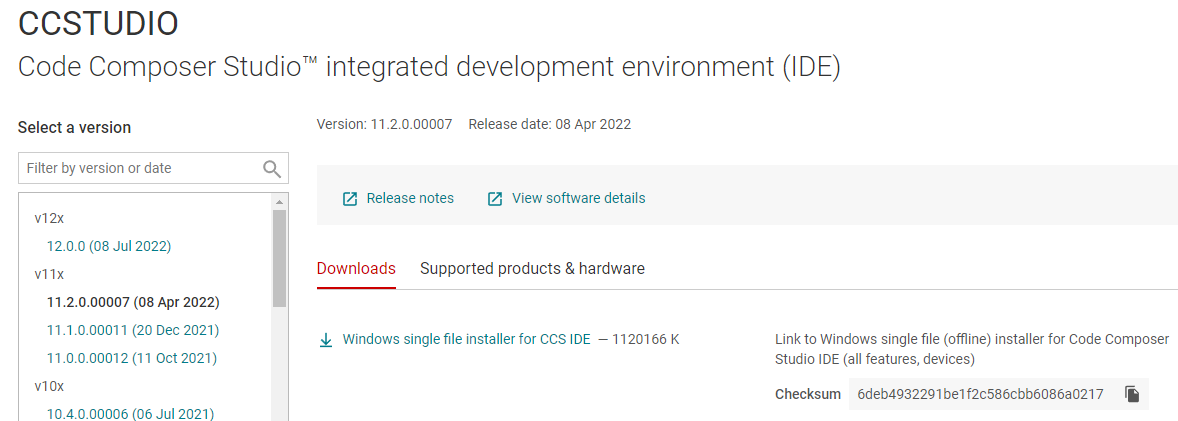Click the v11x group heading
The width and height of the screenshot is (1178, 421).
pyautogui.click(x=50, y=274)
